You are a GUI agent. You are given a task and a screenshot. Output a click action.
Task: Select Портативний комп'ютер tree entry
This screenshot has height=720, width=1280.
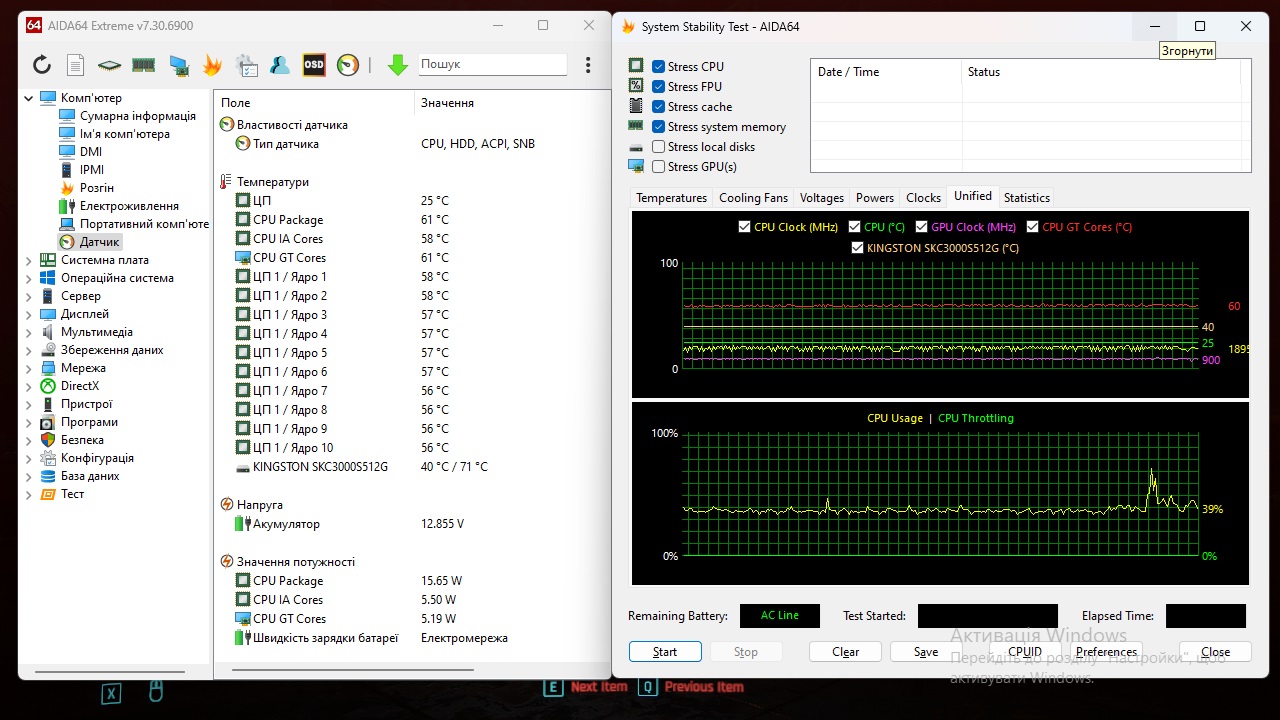[144, 224]
